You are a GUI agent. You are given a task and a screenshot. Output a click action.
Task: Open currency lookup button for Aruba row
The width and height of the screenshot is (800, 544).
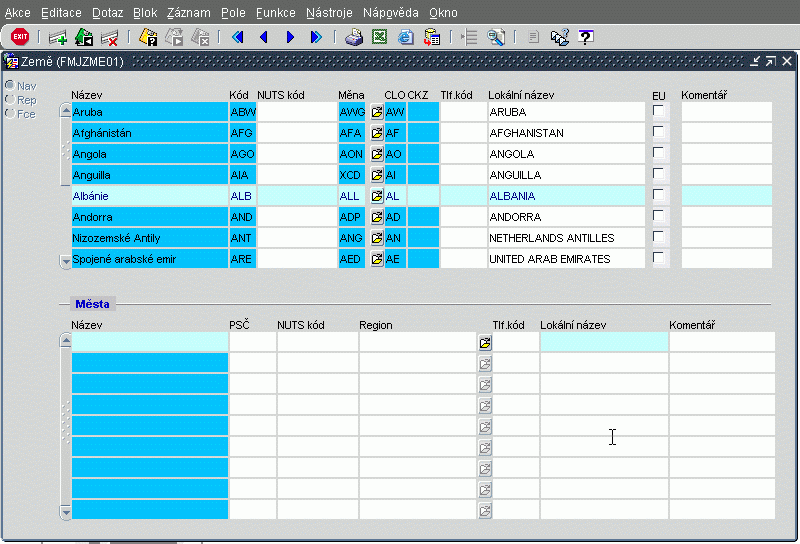pyautogui.click(x=377, y=112)
